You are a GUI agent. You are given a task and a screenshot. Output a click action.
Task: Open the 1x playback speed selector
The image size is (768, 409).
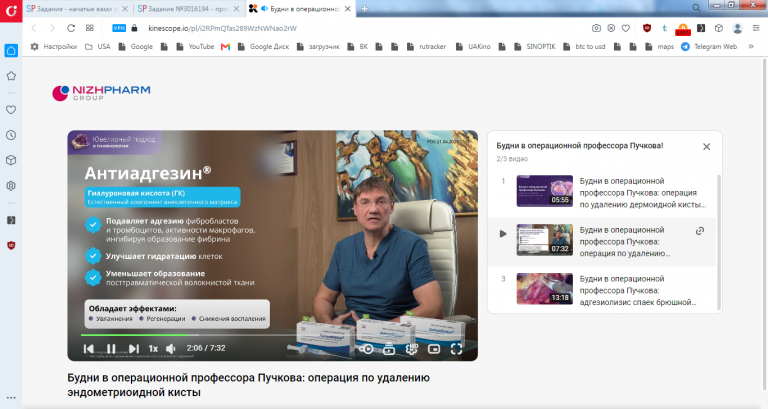click(153, 349)
